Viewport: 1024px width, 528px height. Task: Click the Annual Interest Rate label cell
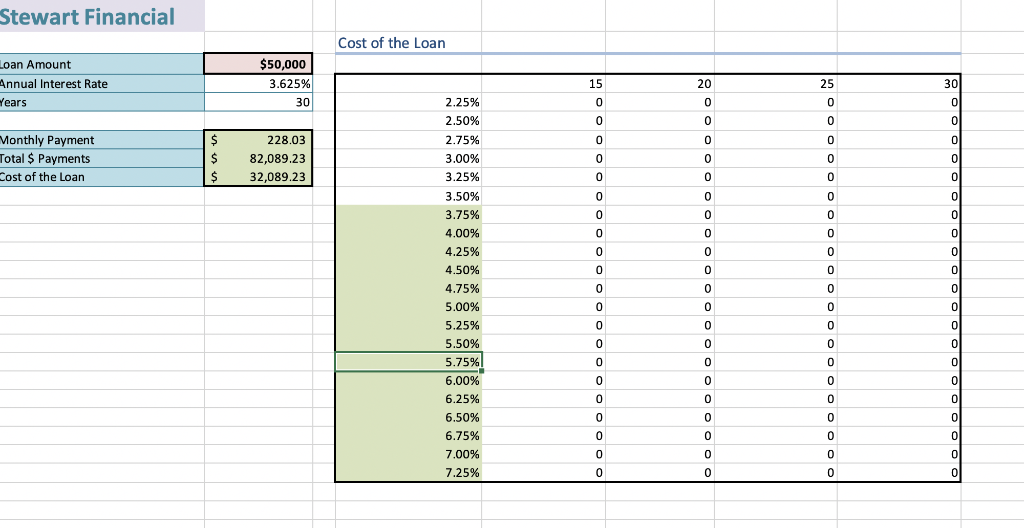(x=102, y=84)
